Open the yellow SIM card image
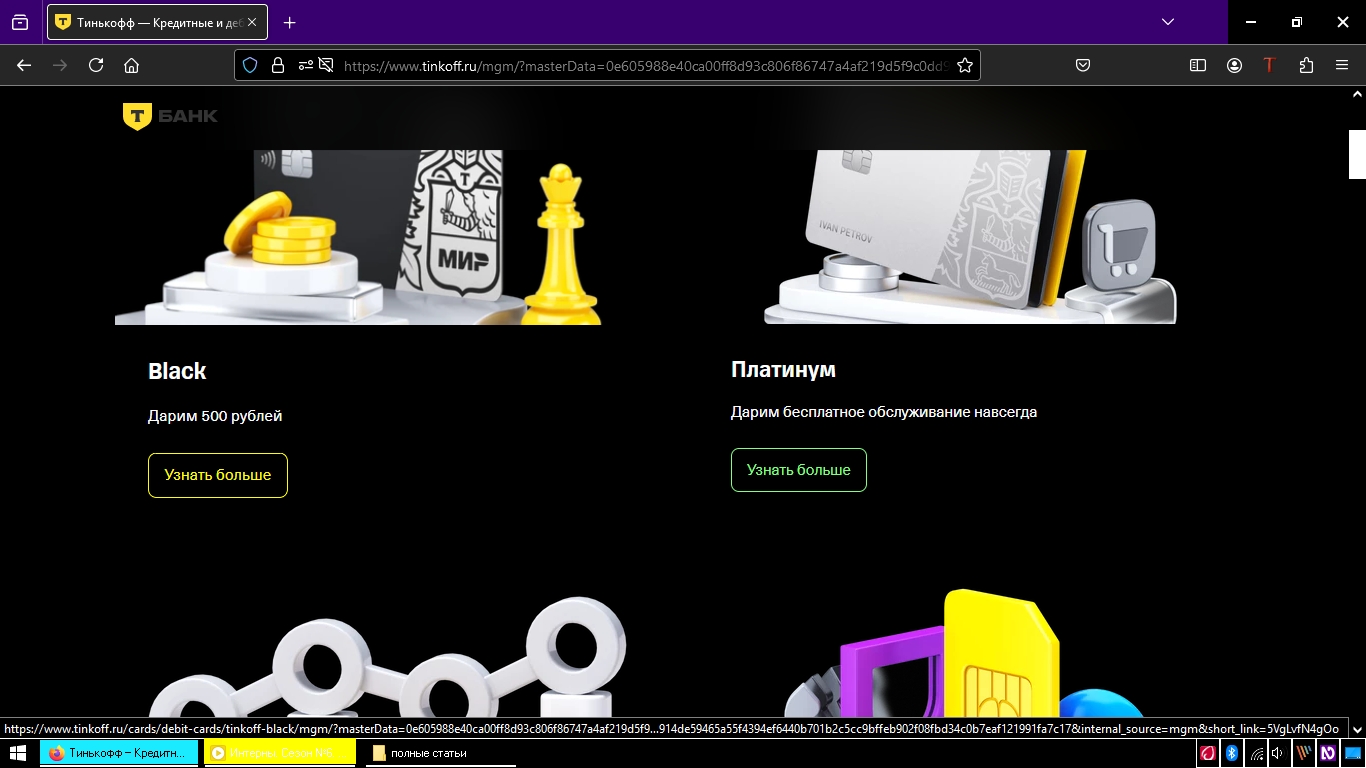Image resolution: width=1366 pixels, height=768 pixels. pos(965,653)
